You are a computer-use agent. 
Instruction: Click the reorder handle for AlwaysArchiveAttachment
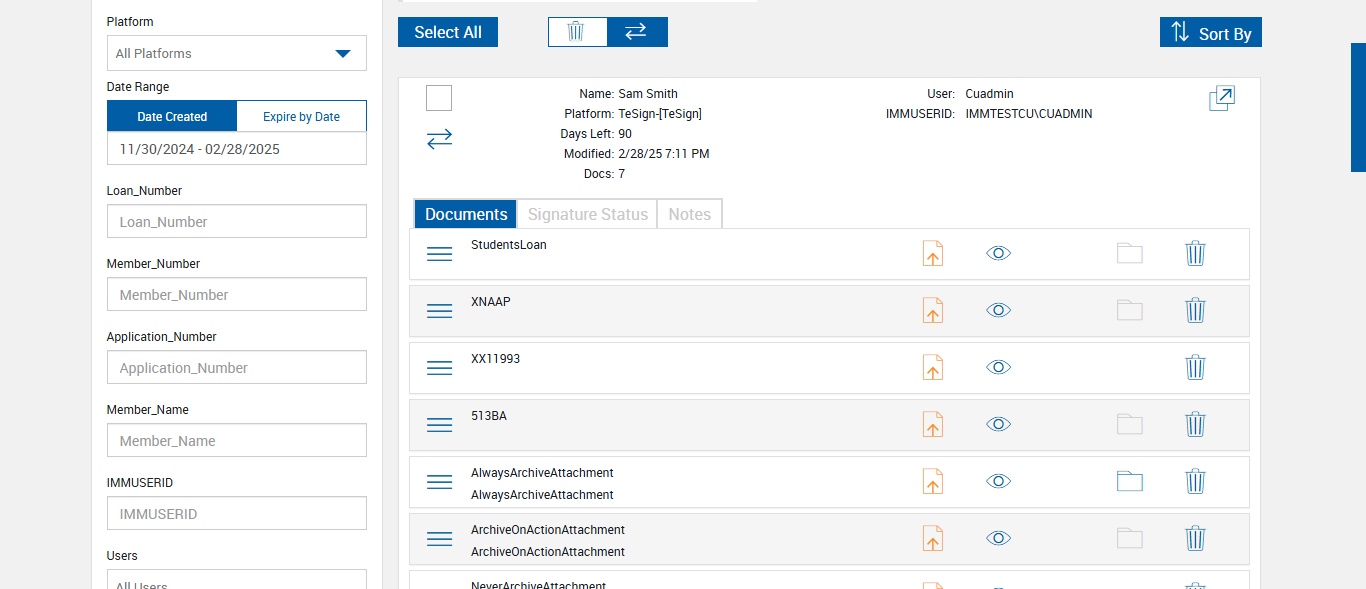point(440,482)
